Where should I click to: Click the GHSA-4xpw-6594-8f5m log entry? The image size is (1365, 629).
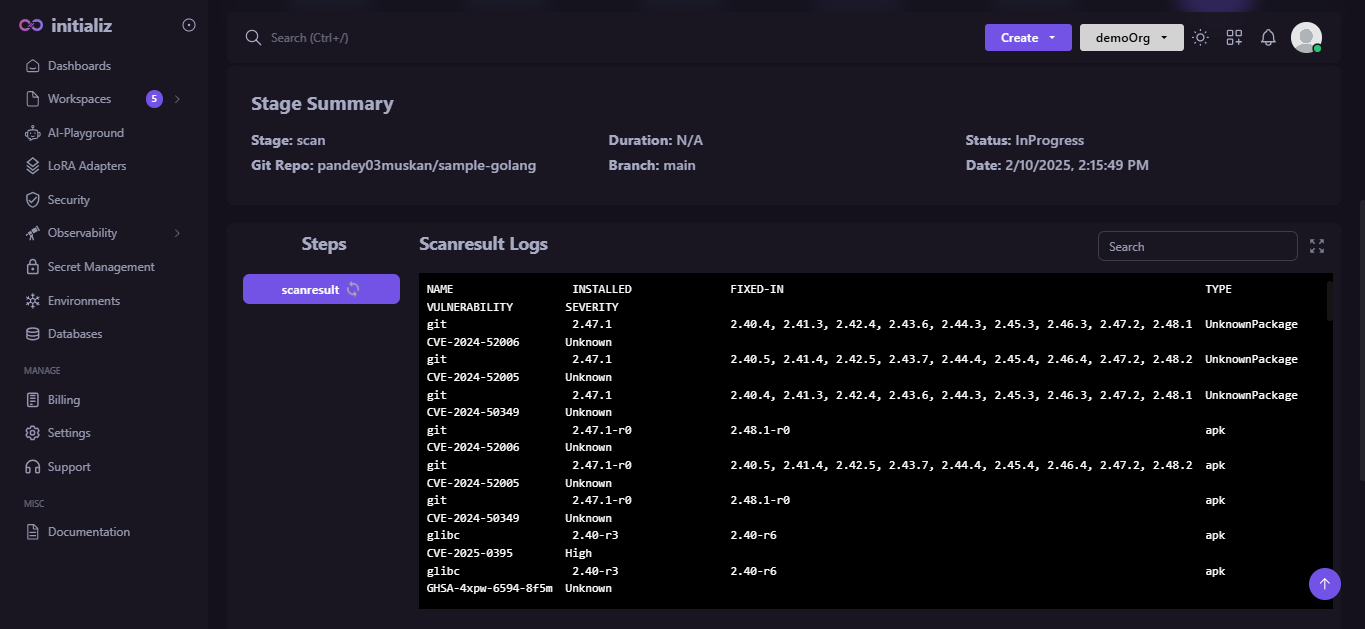coord(489,588)
